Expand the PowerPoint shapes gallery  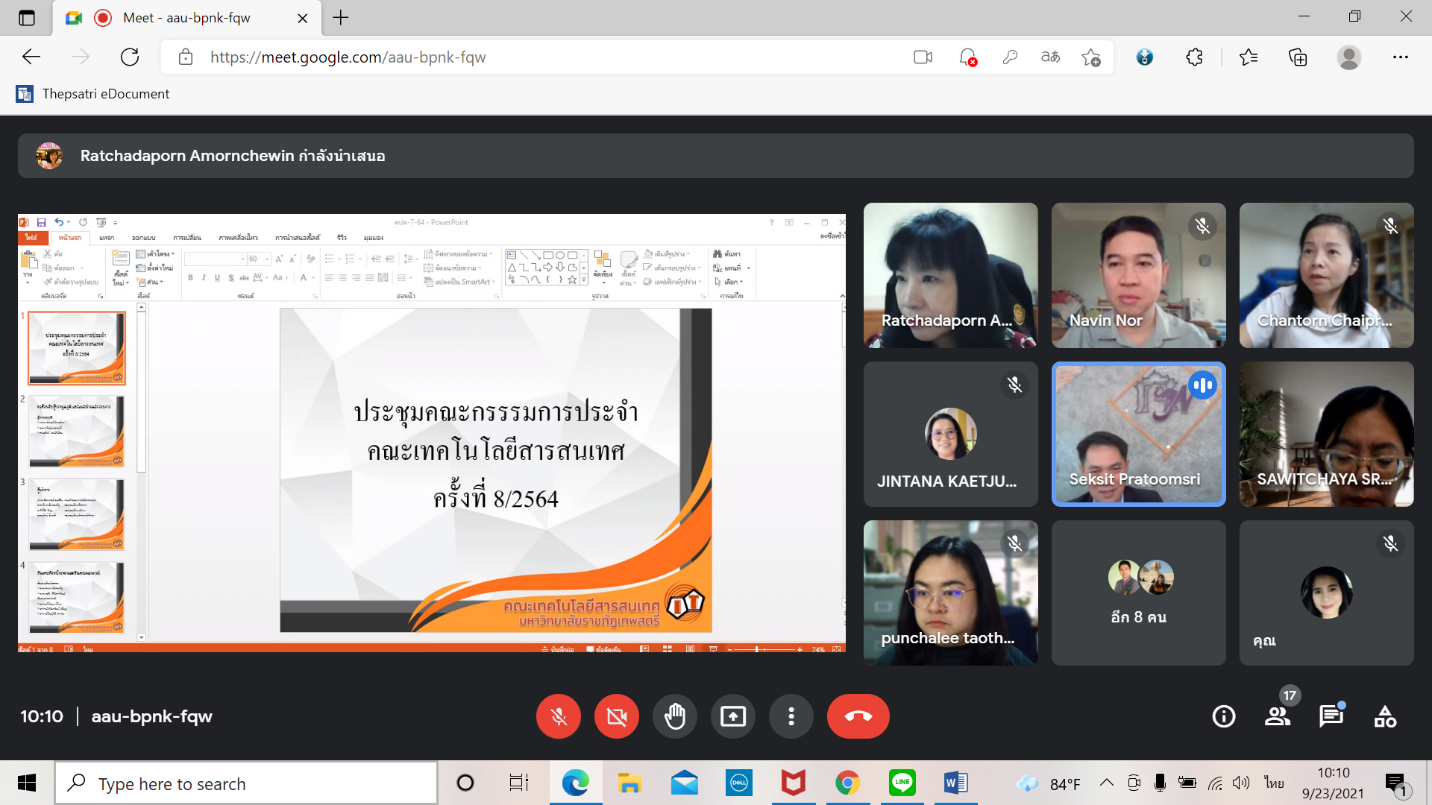[584, 281]
